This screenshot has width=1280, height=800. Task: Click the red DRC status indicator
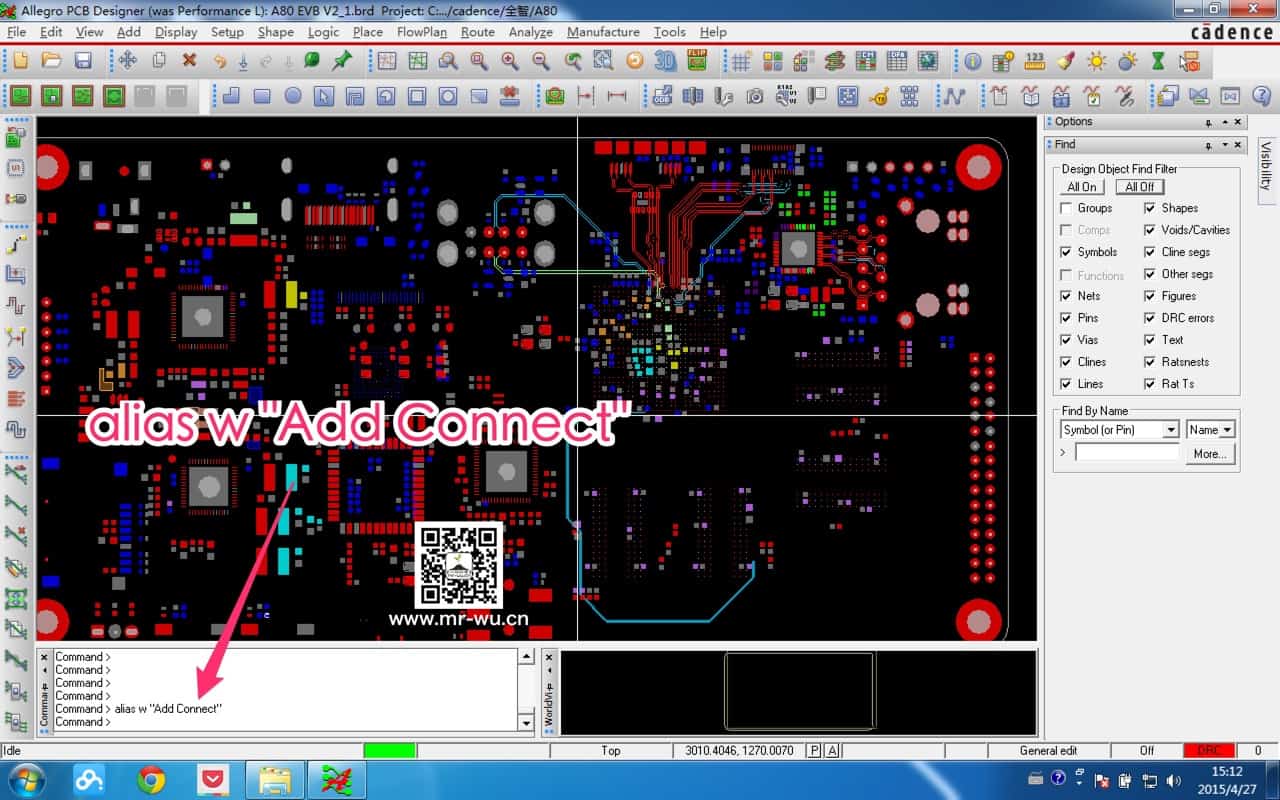pyautogui.click(x=1208, y=750)
